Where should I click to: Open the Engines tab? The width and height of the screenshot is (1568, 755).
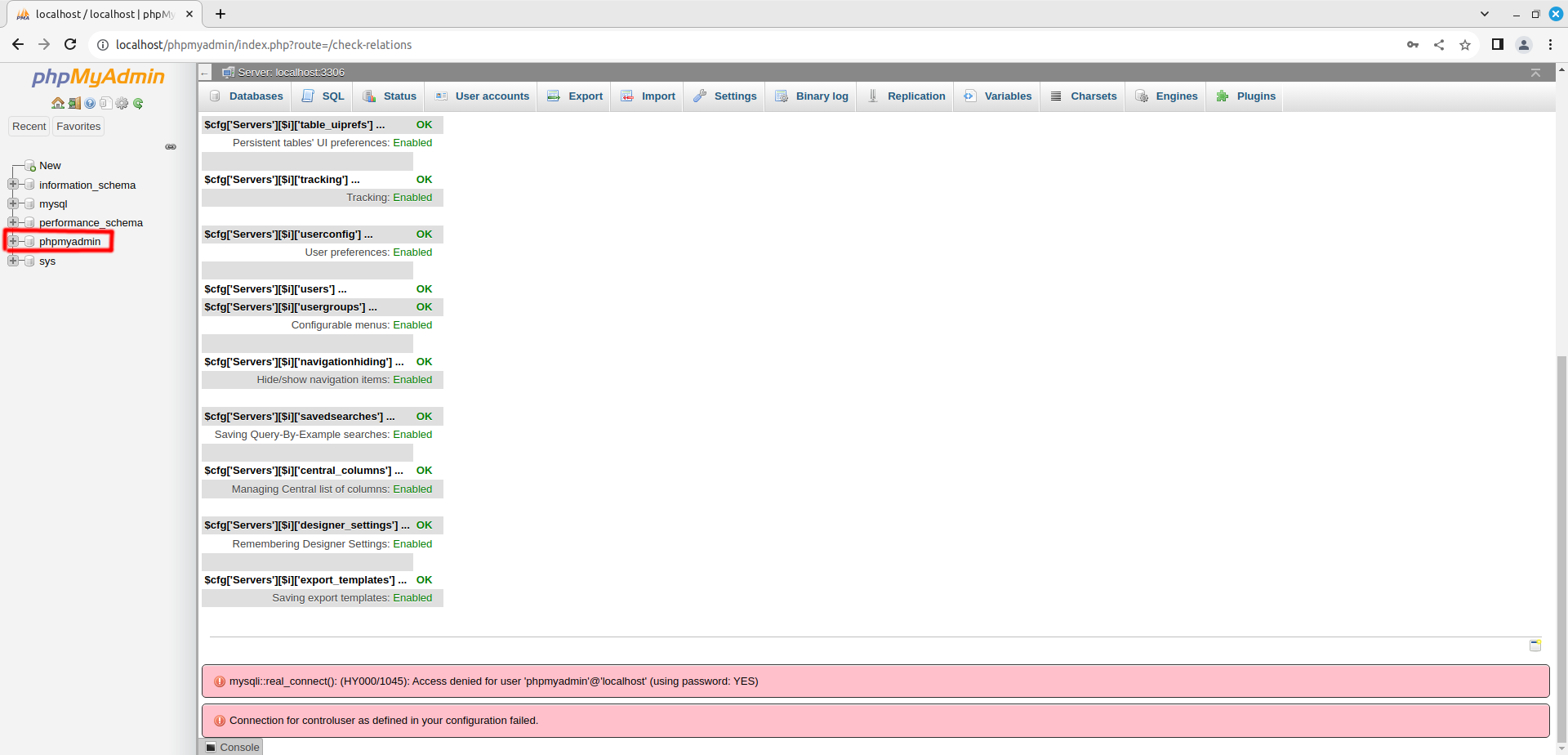point(1166,96)
